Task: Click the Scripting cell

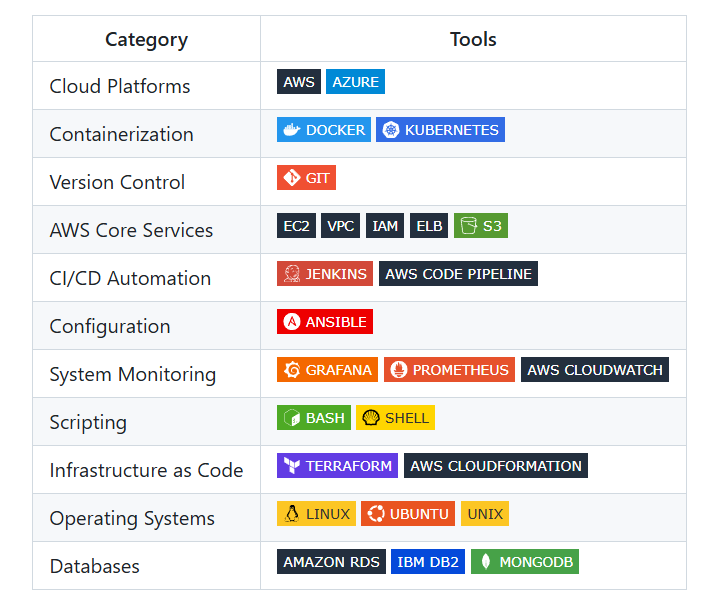Action: [146, 422]
